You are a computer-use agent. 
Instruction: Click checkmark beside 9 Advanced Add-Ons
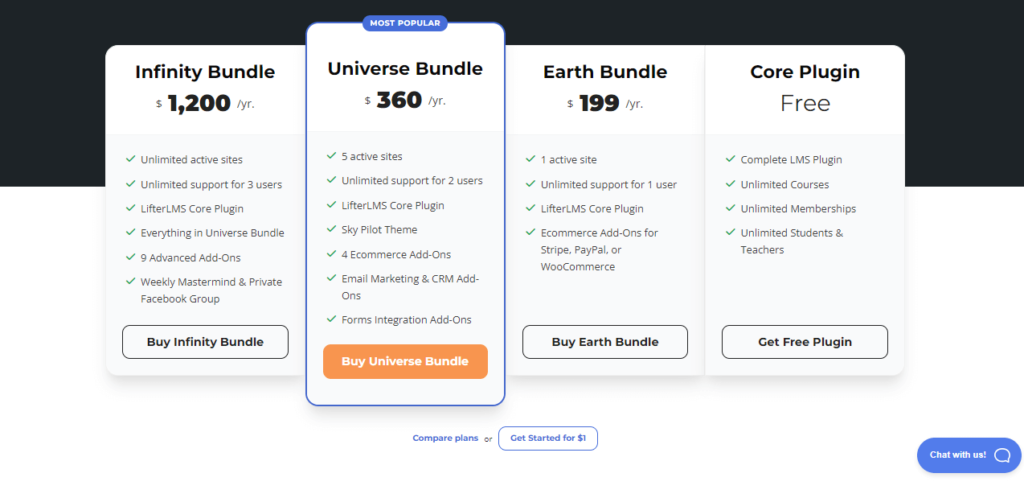(x=131, y=257)
